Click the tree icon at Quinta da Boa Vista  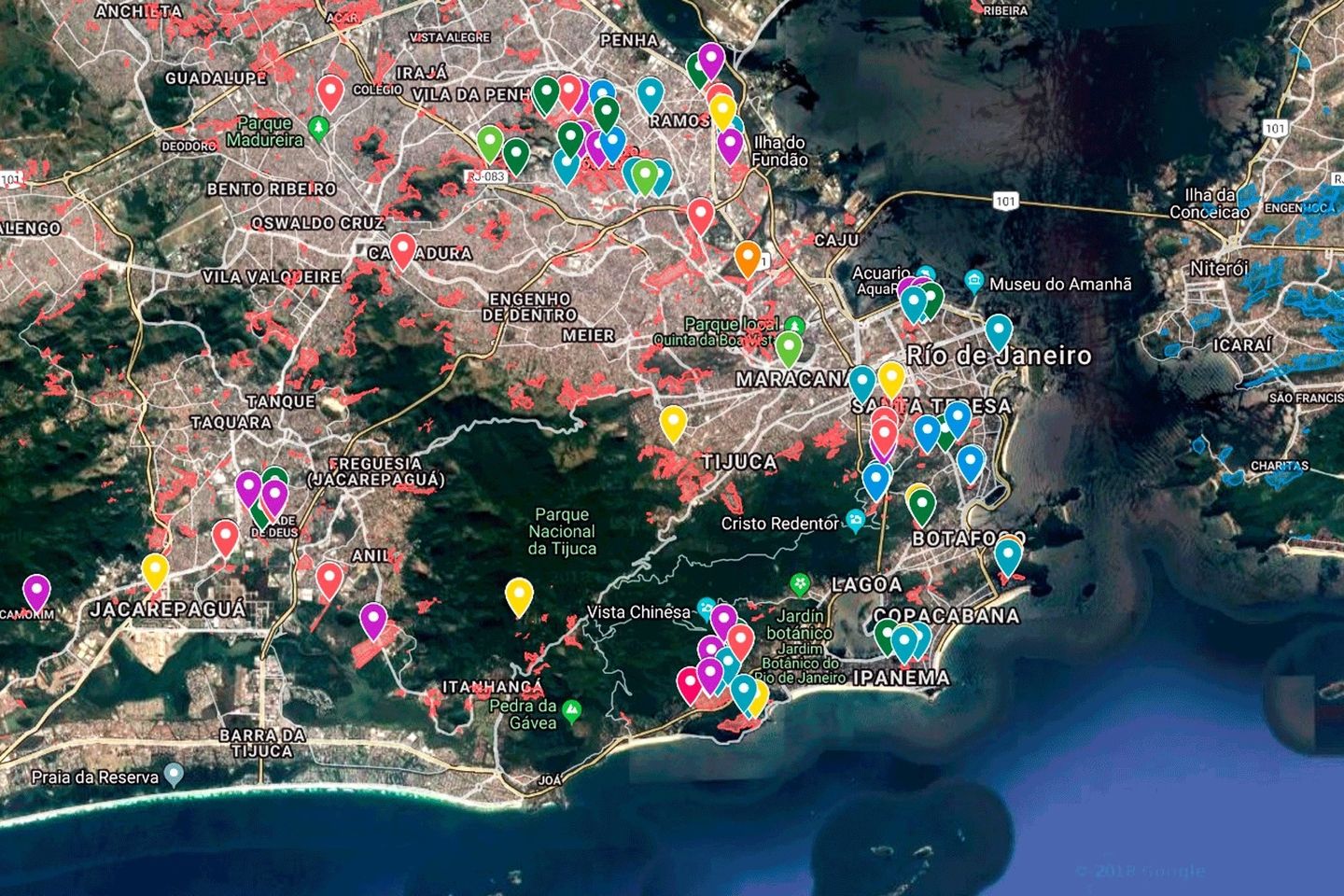793,327
